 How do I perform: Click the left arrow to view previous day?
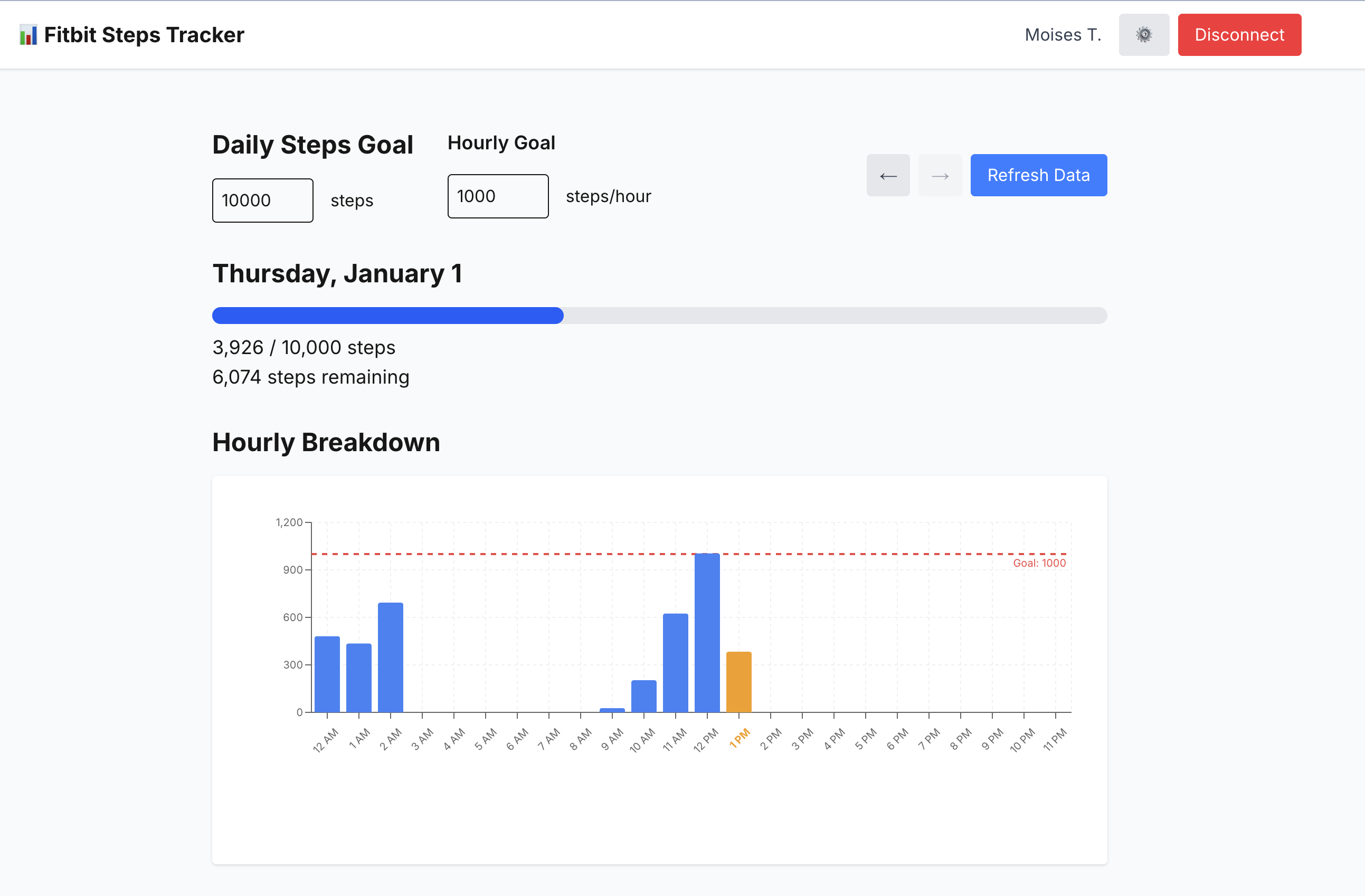tap(888, 175)
